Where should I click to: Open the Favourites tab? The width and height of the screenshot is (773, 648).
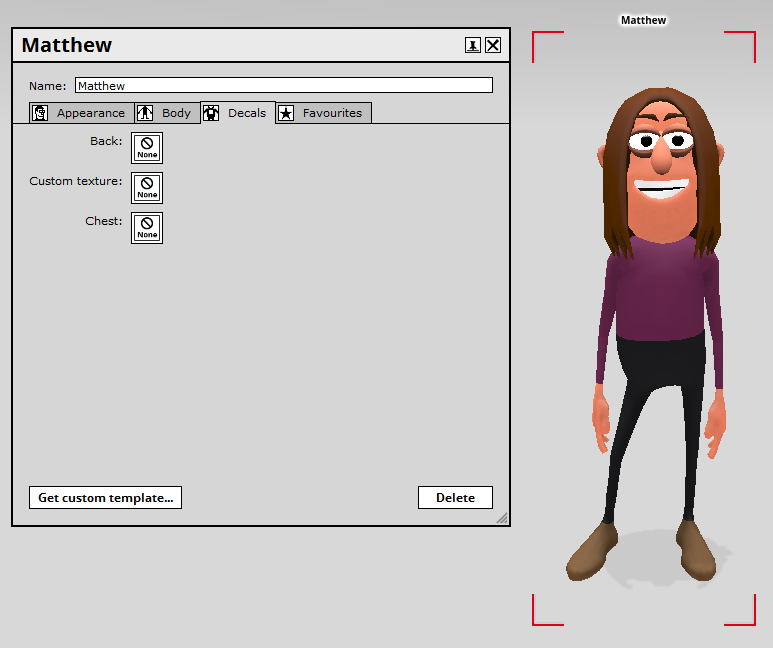pyautogui.click(x=323, y=113)
